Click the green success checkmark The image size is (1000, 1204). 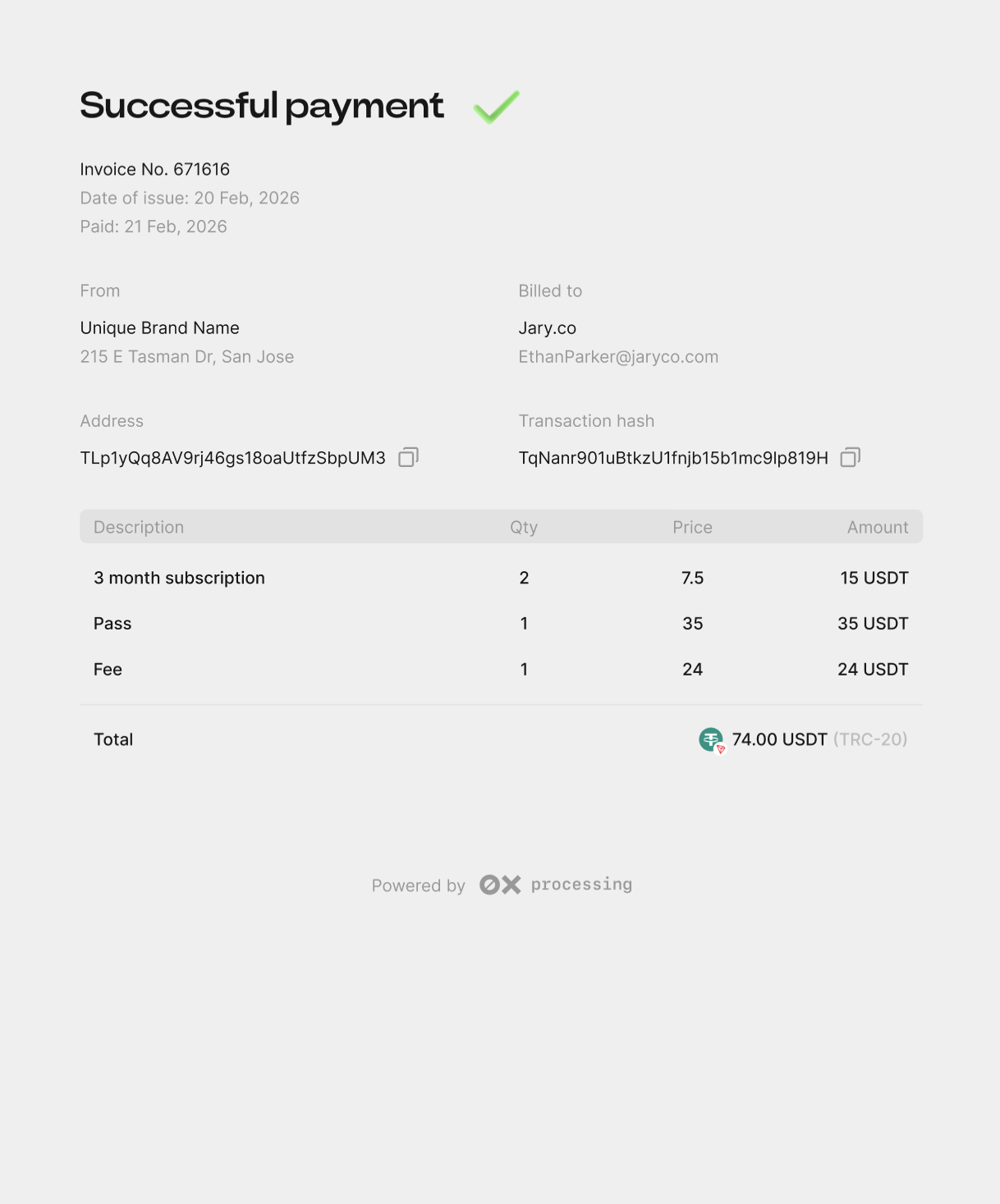(x=497, y=107)
